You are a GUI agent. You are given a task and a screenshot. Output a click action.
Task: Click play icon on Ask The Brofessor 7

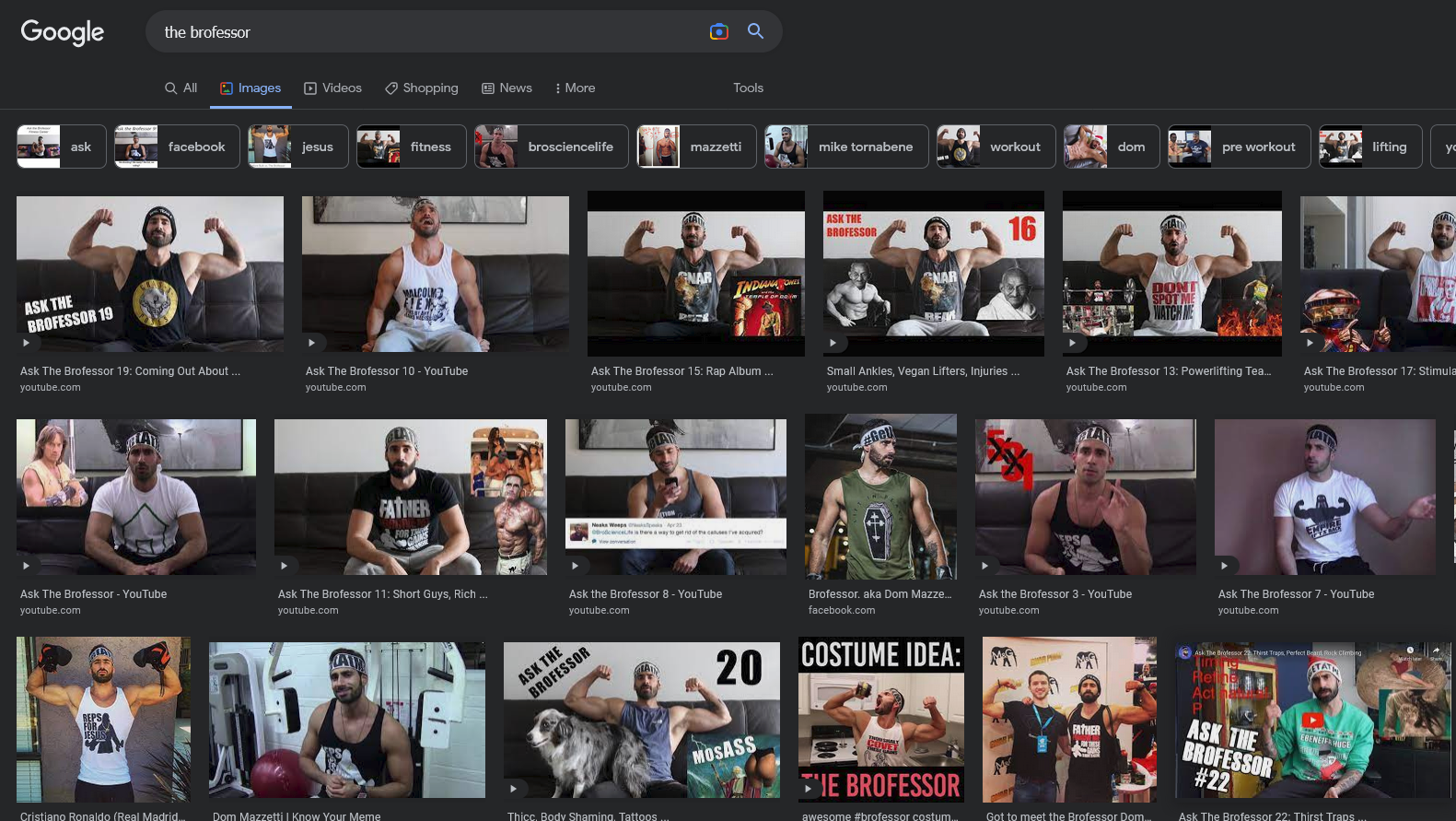pyautogui.click(x=1224, y=566)
